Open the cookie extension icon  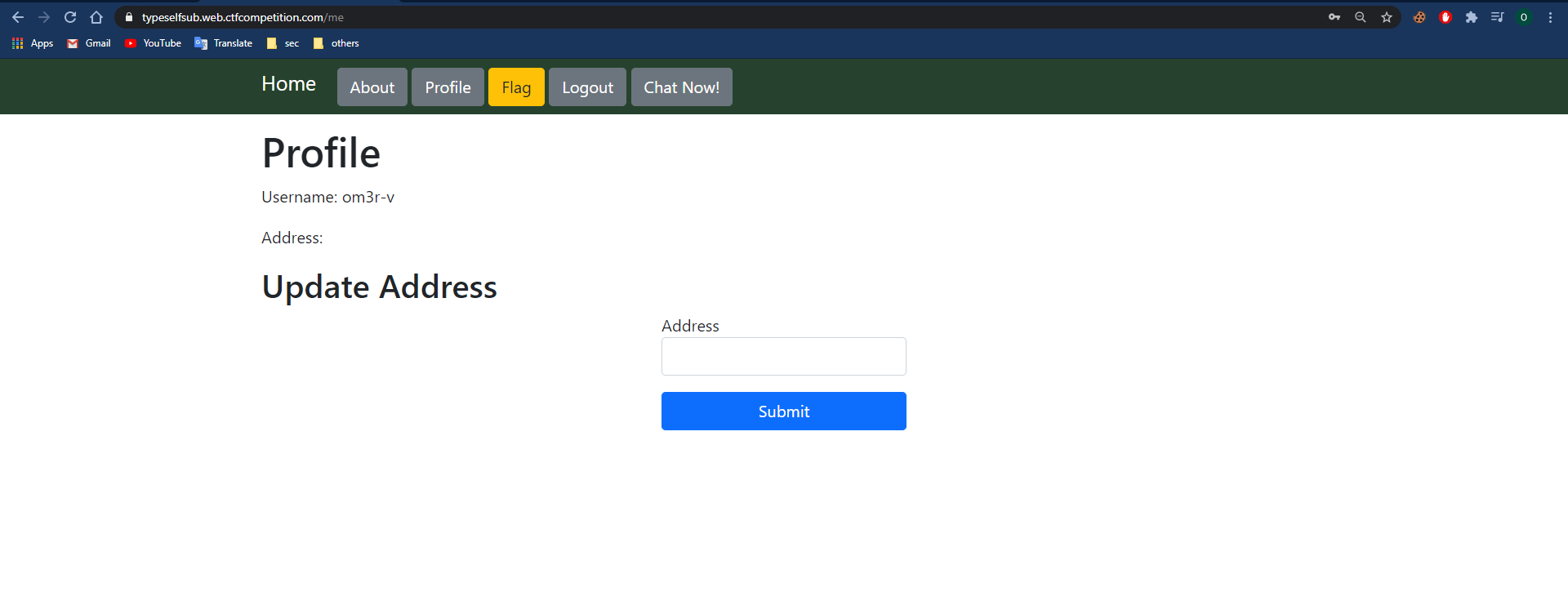[1419, 17]
